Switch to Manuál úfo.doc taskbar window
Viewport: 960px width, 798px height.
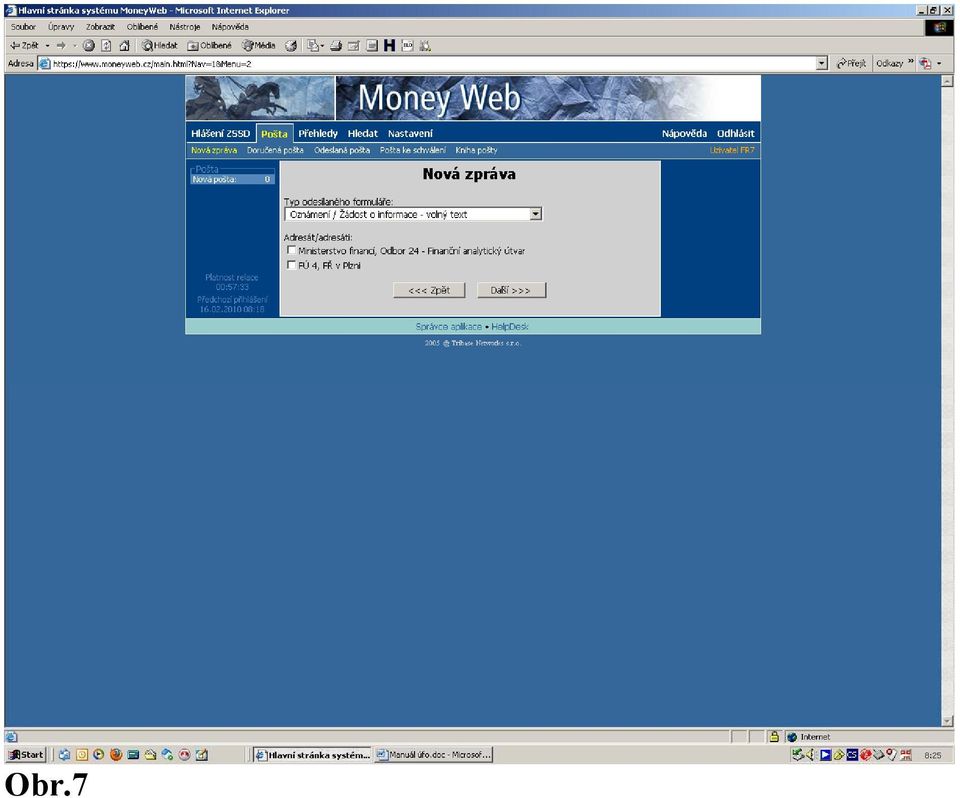(x=433, y=755)
